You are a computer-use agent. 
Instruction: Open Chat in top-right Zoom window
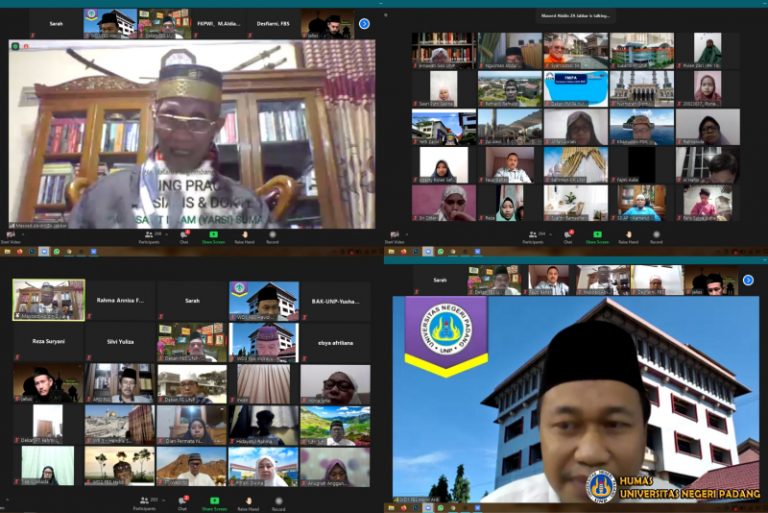pyautogui.click(x=568, y=237)
